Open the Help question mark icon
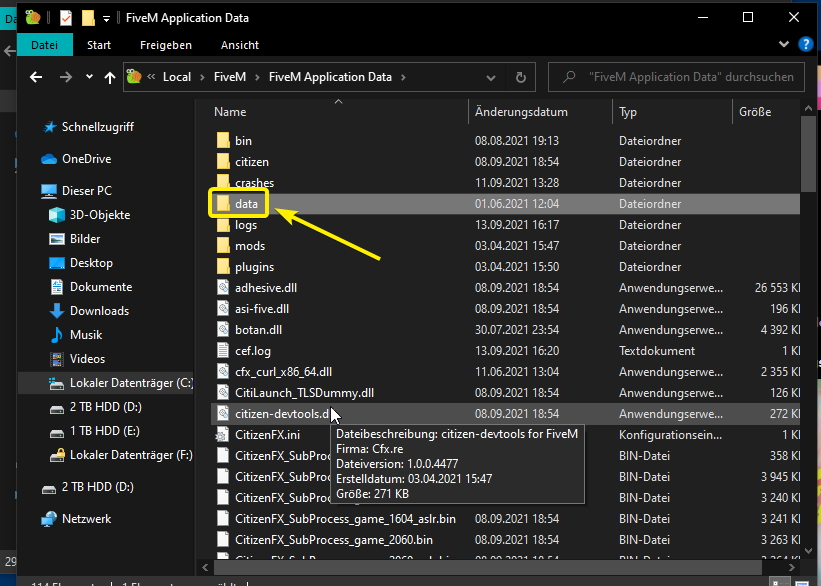 pyautogui.click(x=804, y=45)
